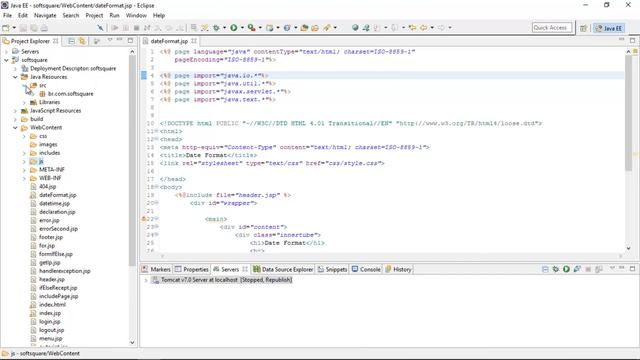640x360 pixels.
Task: Click the Publish to server icon in Servers view
Action: tap(599, 269)
